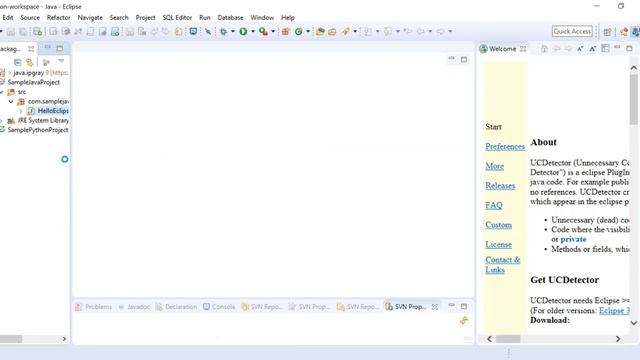640x360 pixels.
Task: Switch to the Declaration tab
Action: point(176,307)
